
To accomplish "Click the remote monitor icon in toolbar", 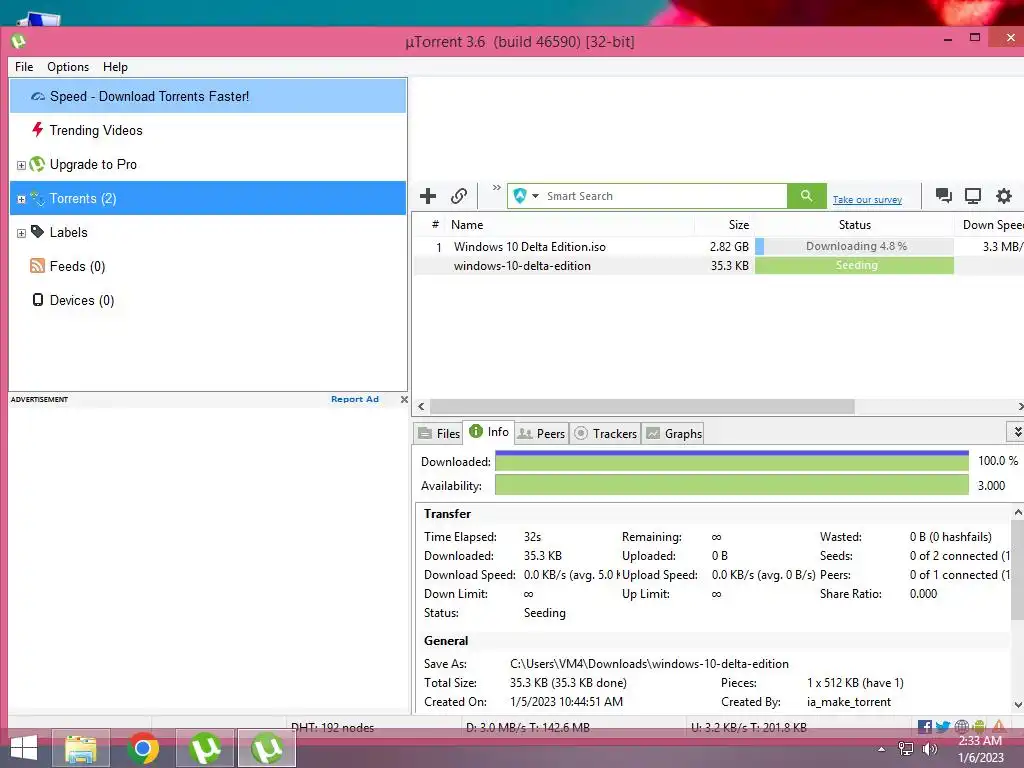I will (973, 195).
